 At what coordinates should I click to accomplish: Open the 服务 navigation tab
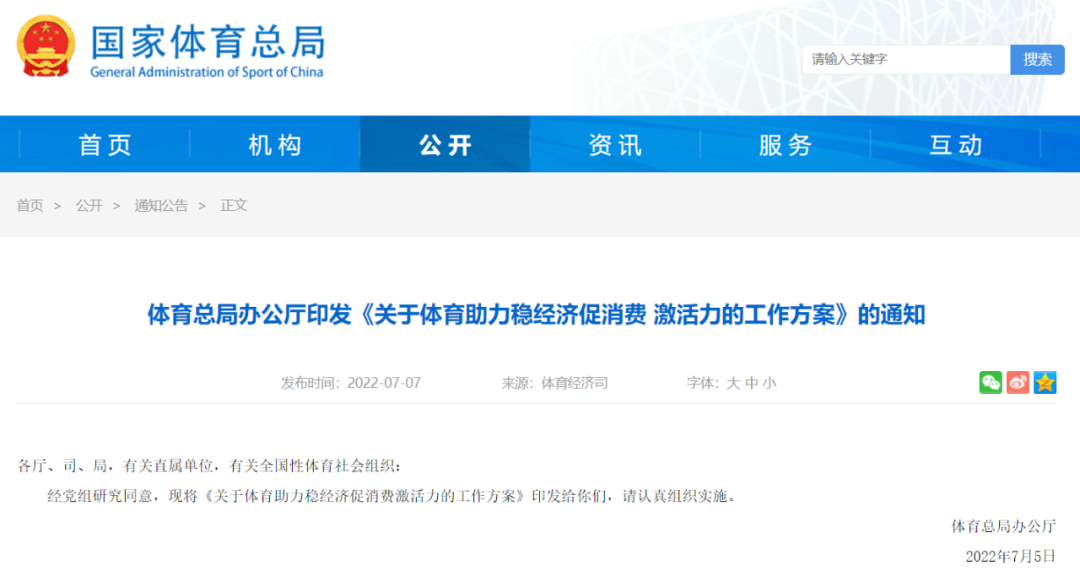[x=785, y=145]
